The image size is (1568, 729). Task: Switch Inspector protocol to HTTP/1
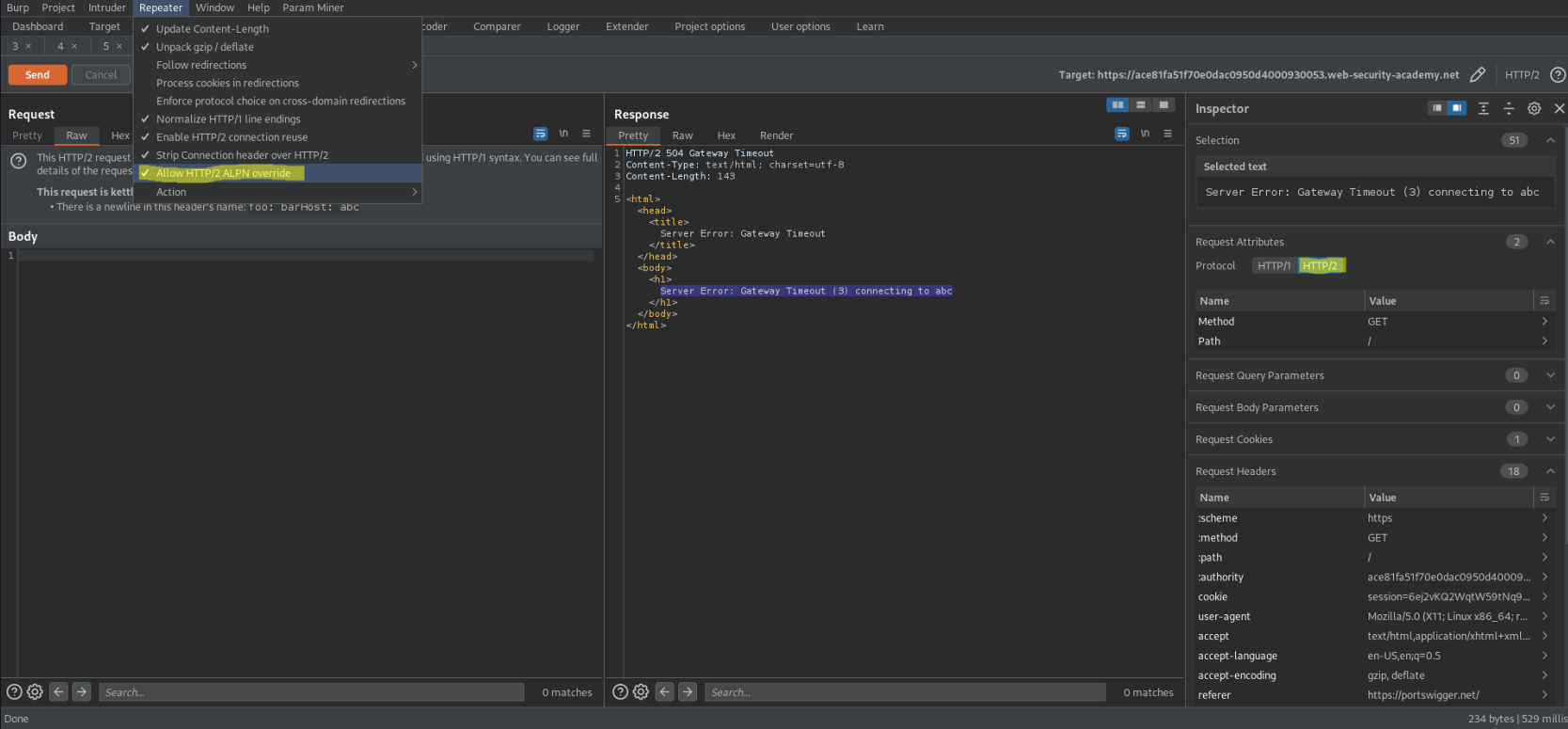point(1274,265)
